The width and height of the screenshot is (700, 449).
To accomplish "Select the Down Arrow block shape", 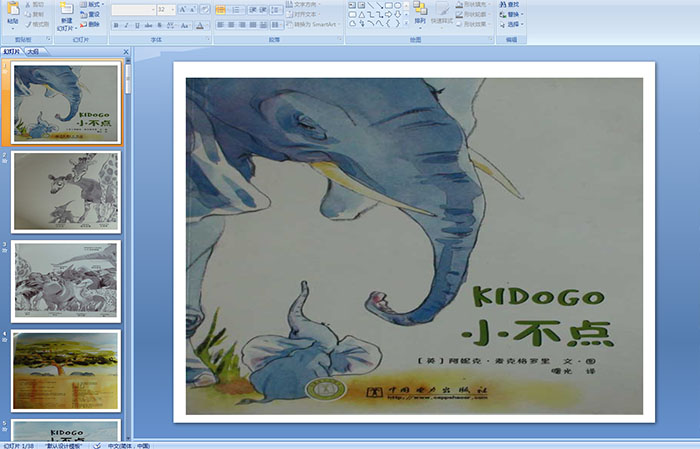I will point(397,14).
